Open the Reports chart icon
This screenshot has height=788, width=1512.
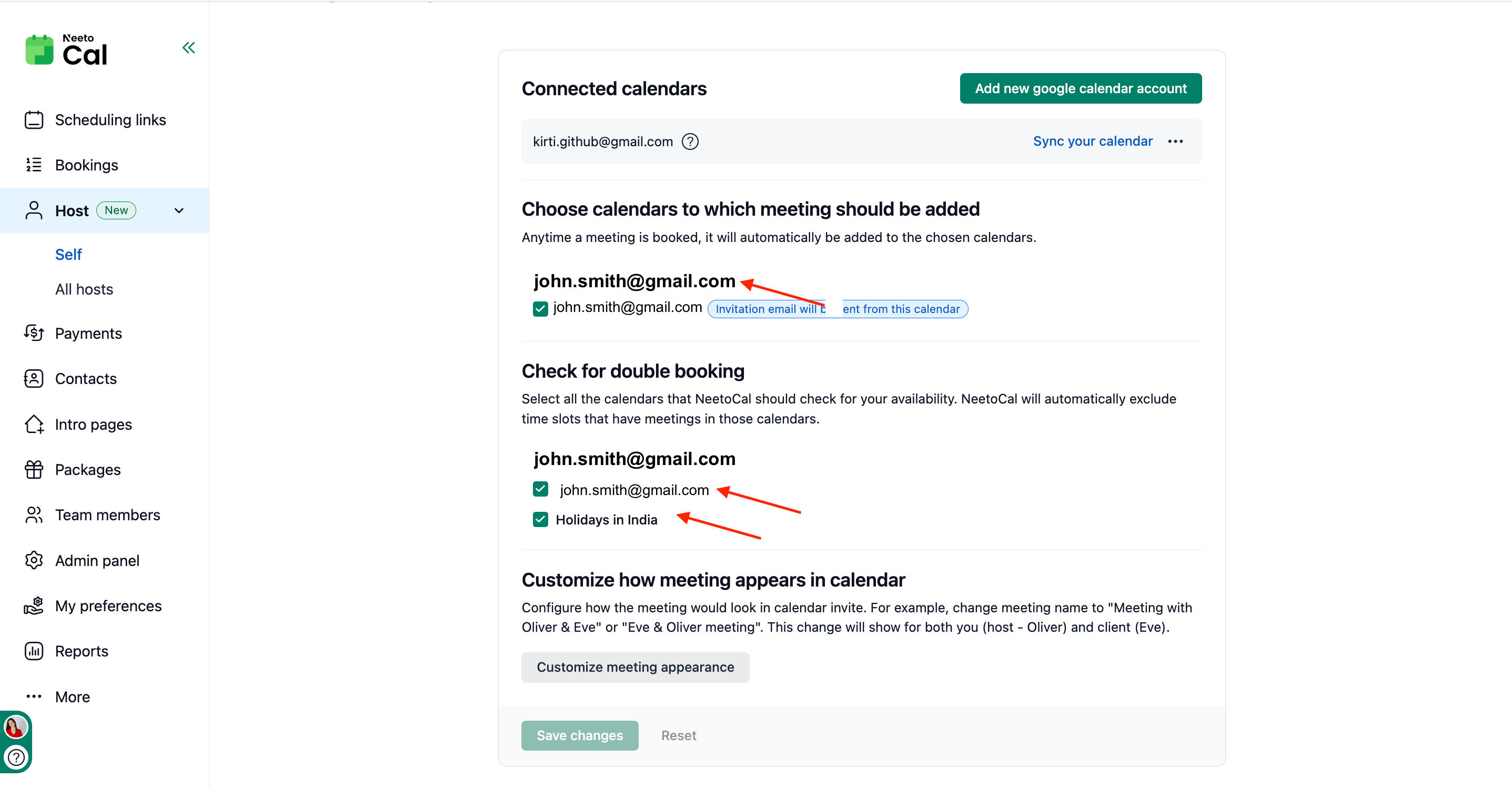tap(34, 651)
